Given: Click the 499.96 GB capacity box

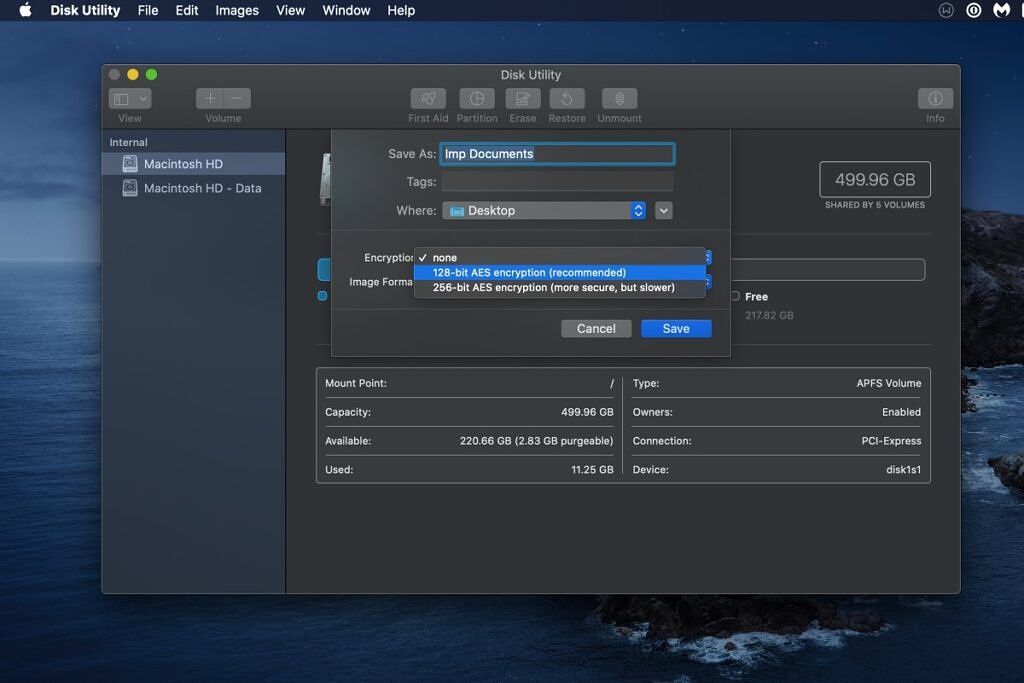Looking at the screenshot, I should (875, 180).
